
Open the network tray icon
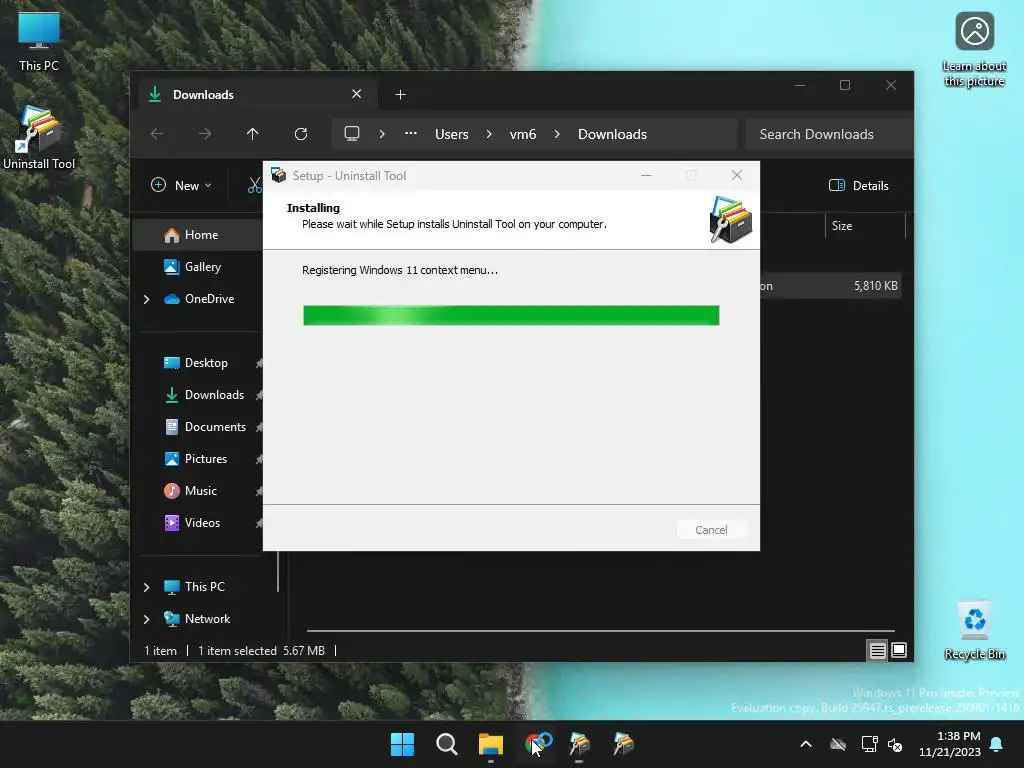tap(869, 744)
